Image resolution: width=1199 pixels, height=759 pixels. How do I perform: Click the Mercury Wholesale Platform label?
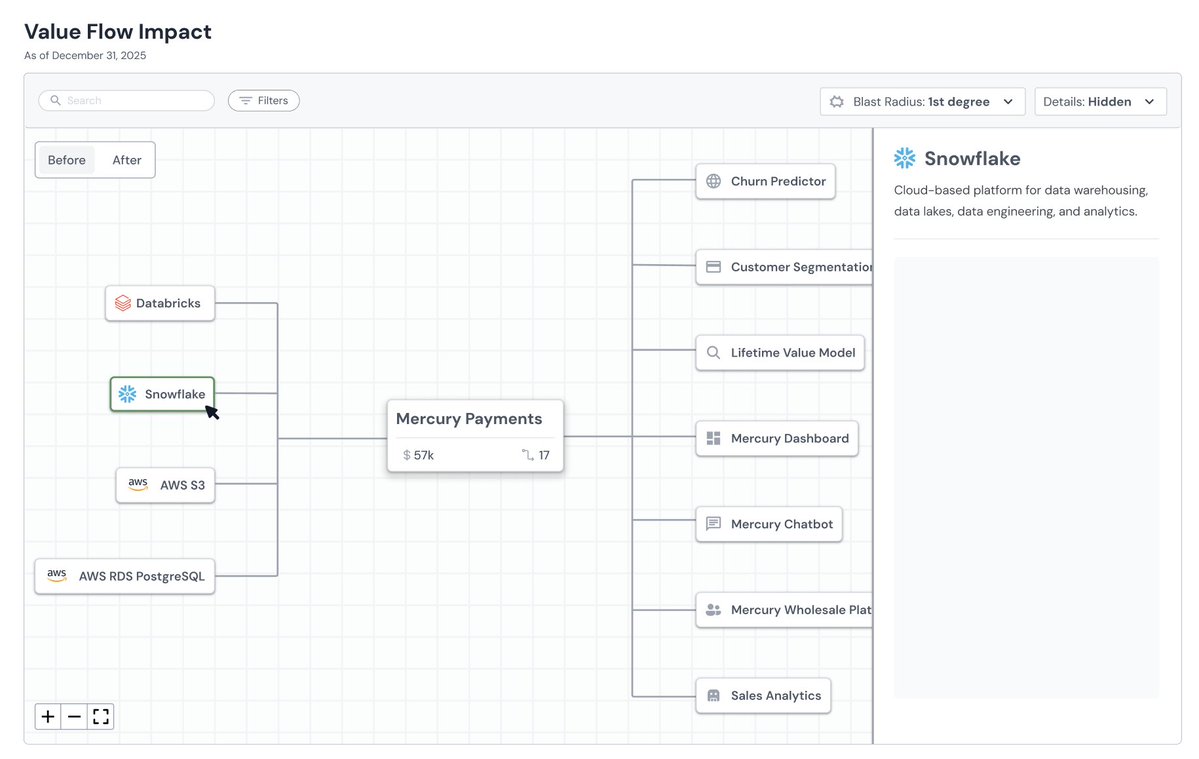[801, 610]
